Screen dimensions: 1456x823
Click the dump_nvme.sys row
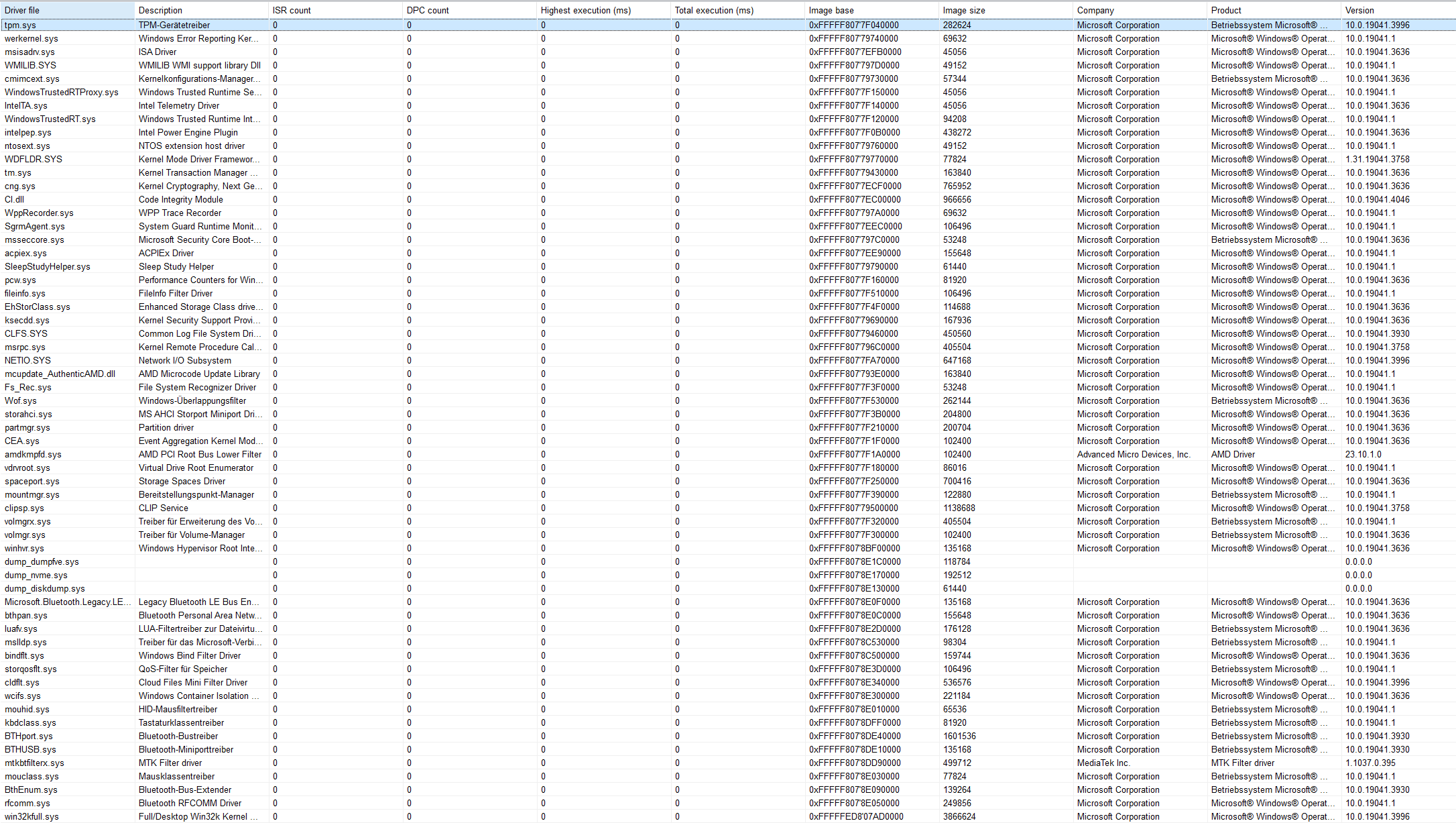pyautogui.click(x=36, y=575)
